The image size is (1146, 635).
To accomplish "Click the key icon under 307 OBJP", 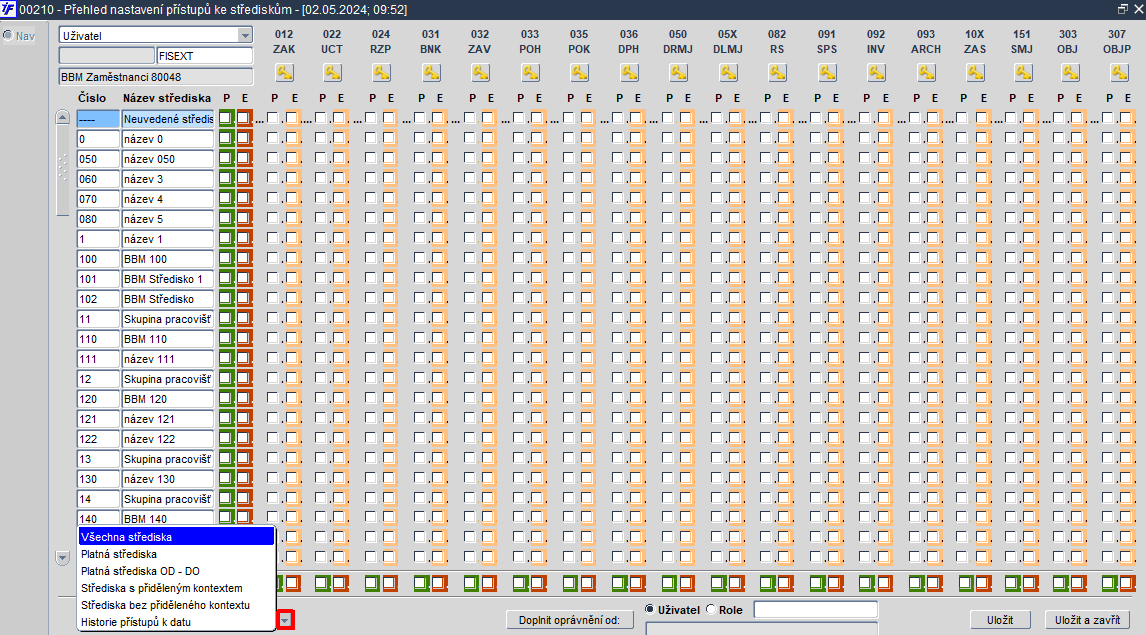I will [1119, 72].
